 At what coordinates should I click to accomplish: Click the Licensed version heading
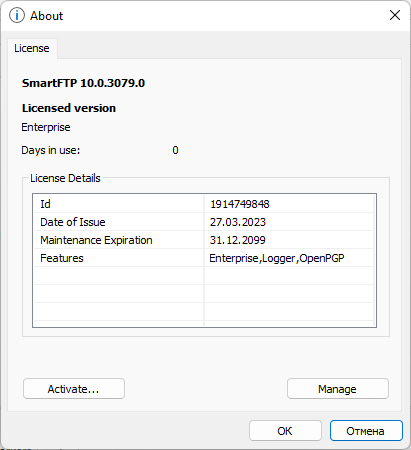69,108
